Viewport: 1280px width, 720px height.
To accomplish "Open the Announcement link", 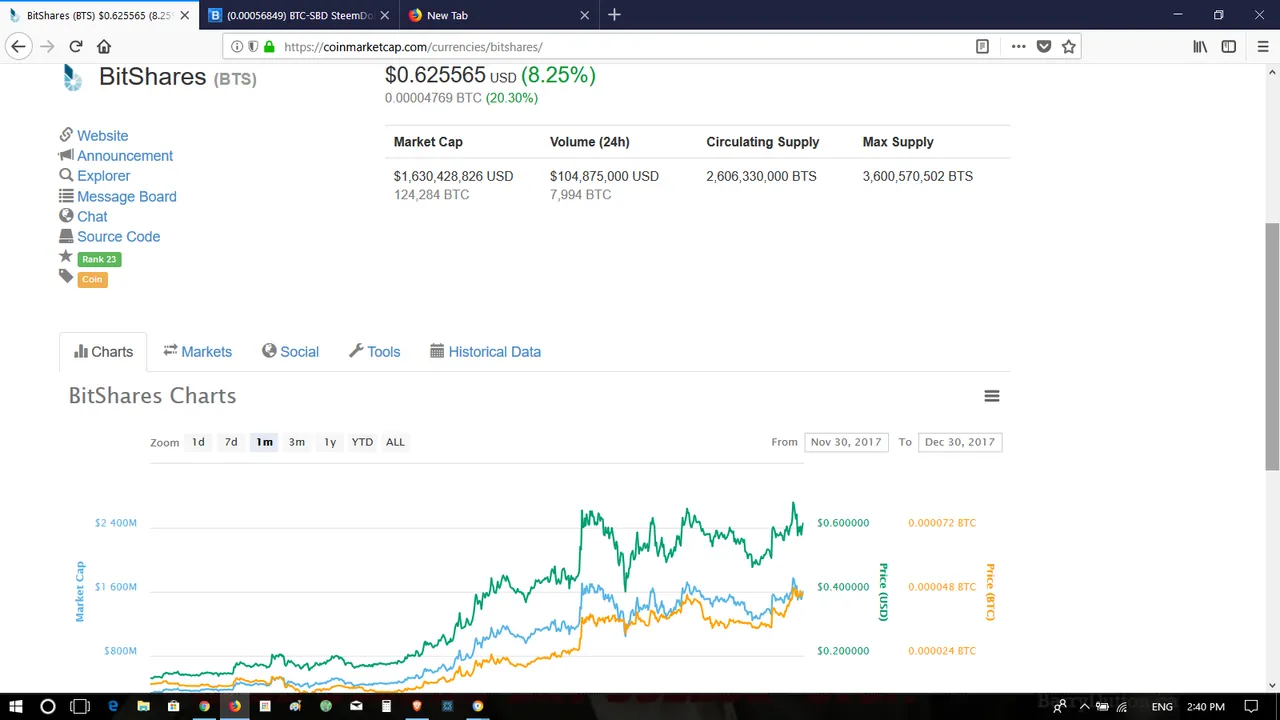I will pyautogui.click(x=125, y=156).
